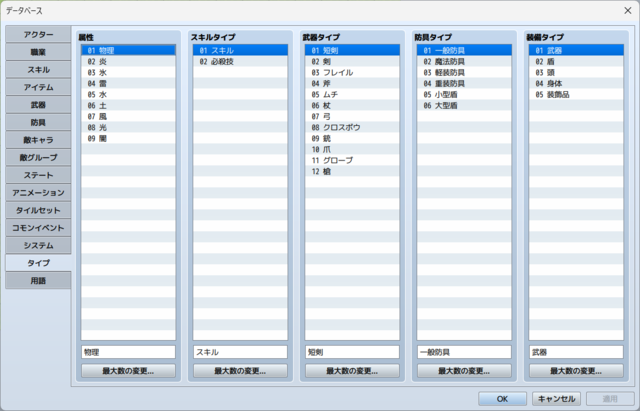Select weapon type 06 杖
The width and height of the screenshot is (640, 411).
point(352,105)
